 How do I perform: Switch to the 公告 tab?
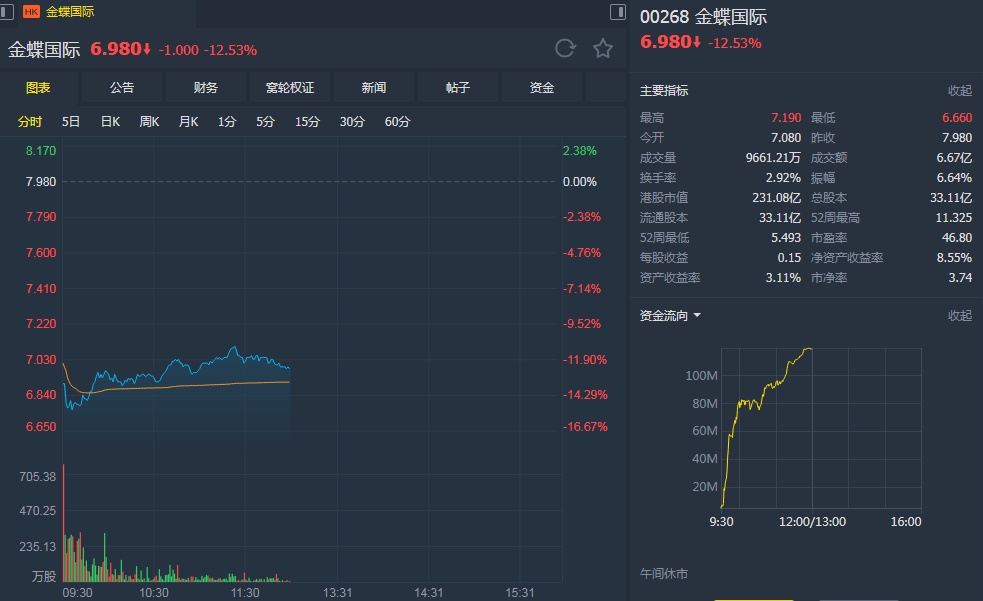[122, 88]
